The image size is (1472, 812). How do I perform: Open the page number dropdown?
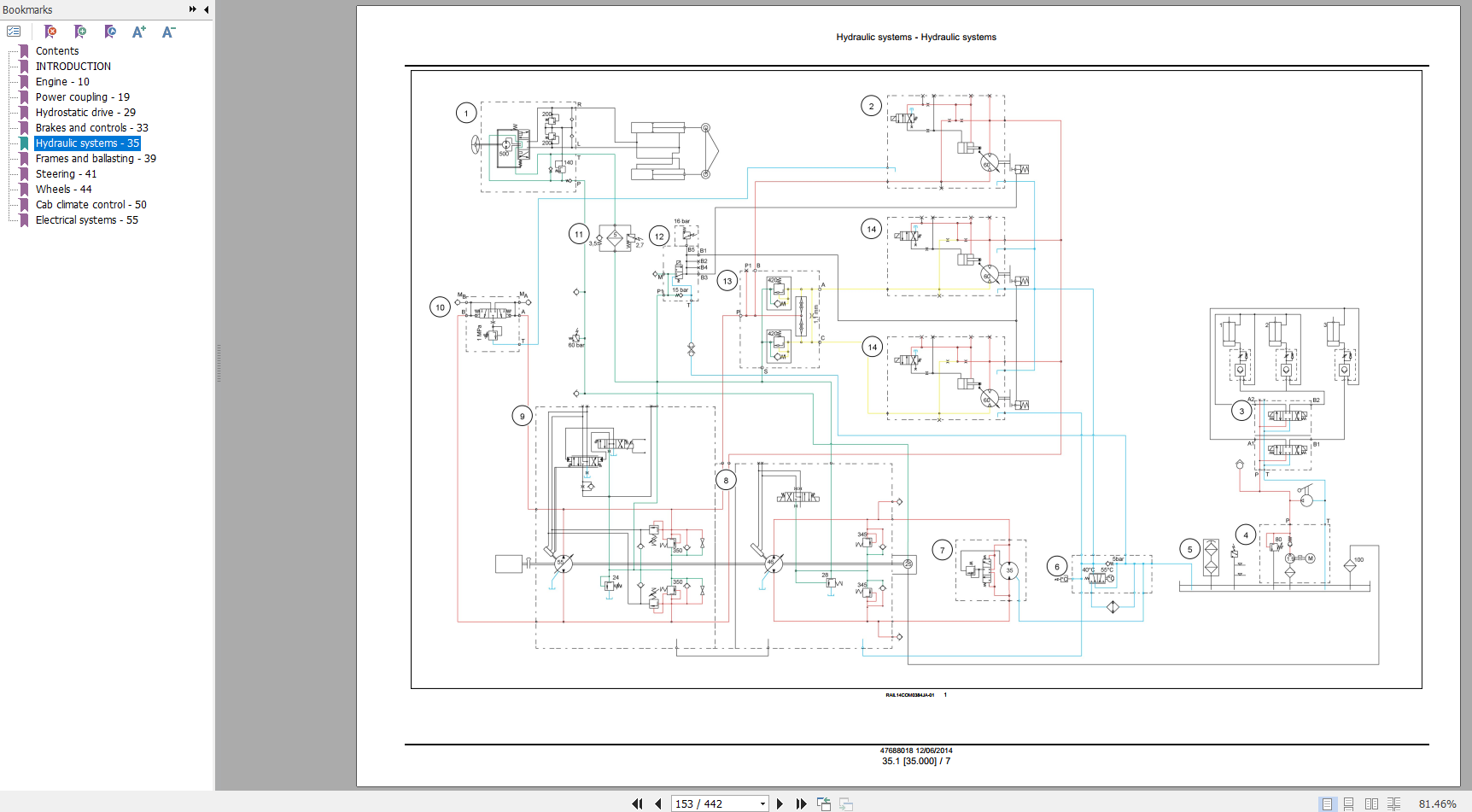coord(762,803)
